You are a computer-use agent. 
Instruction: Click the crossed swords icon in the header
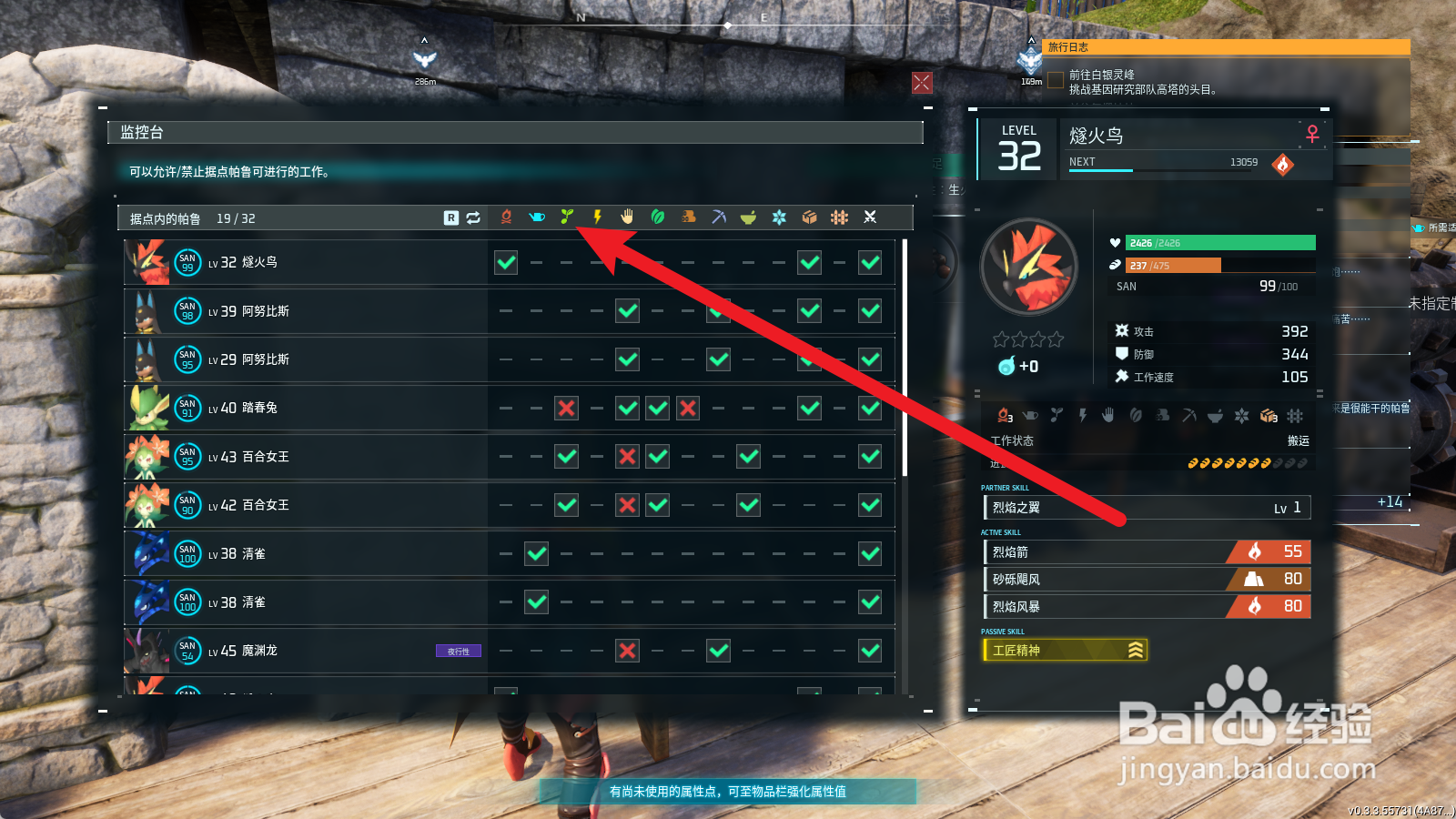(870, 217)
